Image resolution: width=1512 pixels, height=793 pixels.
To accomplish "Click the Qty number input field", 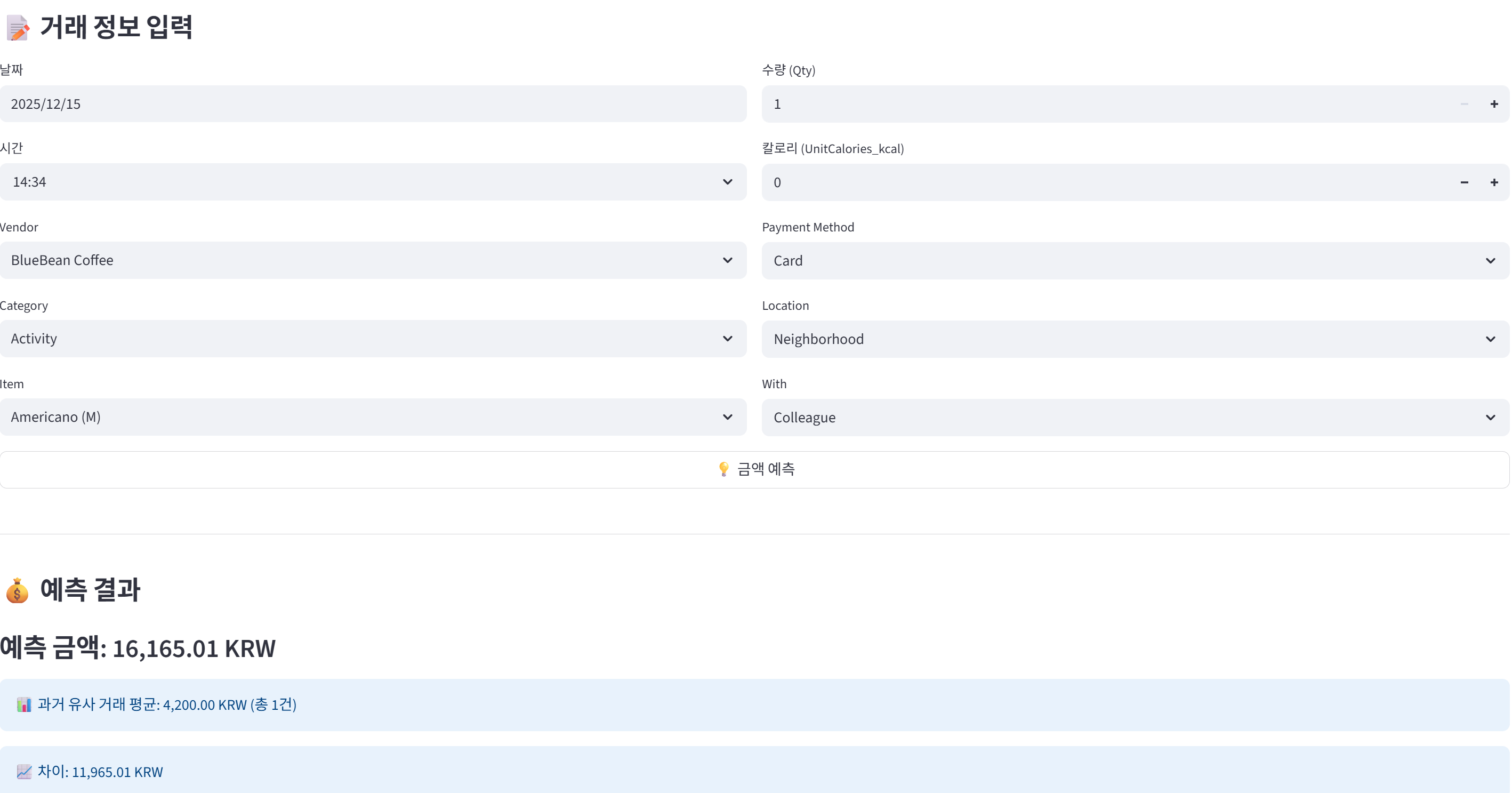I will 1104,104.
